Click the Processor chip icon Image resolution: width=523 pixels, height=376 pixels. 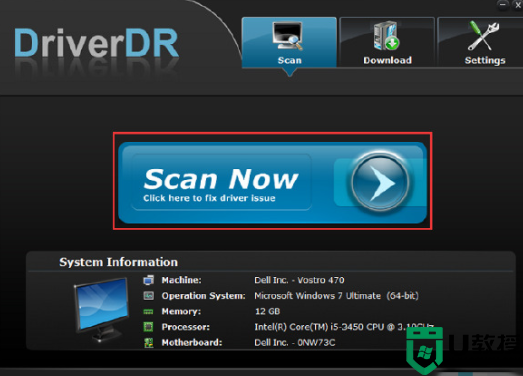148,327
